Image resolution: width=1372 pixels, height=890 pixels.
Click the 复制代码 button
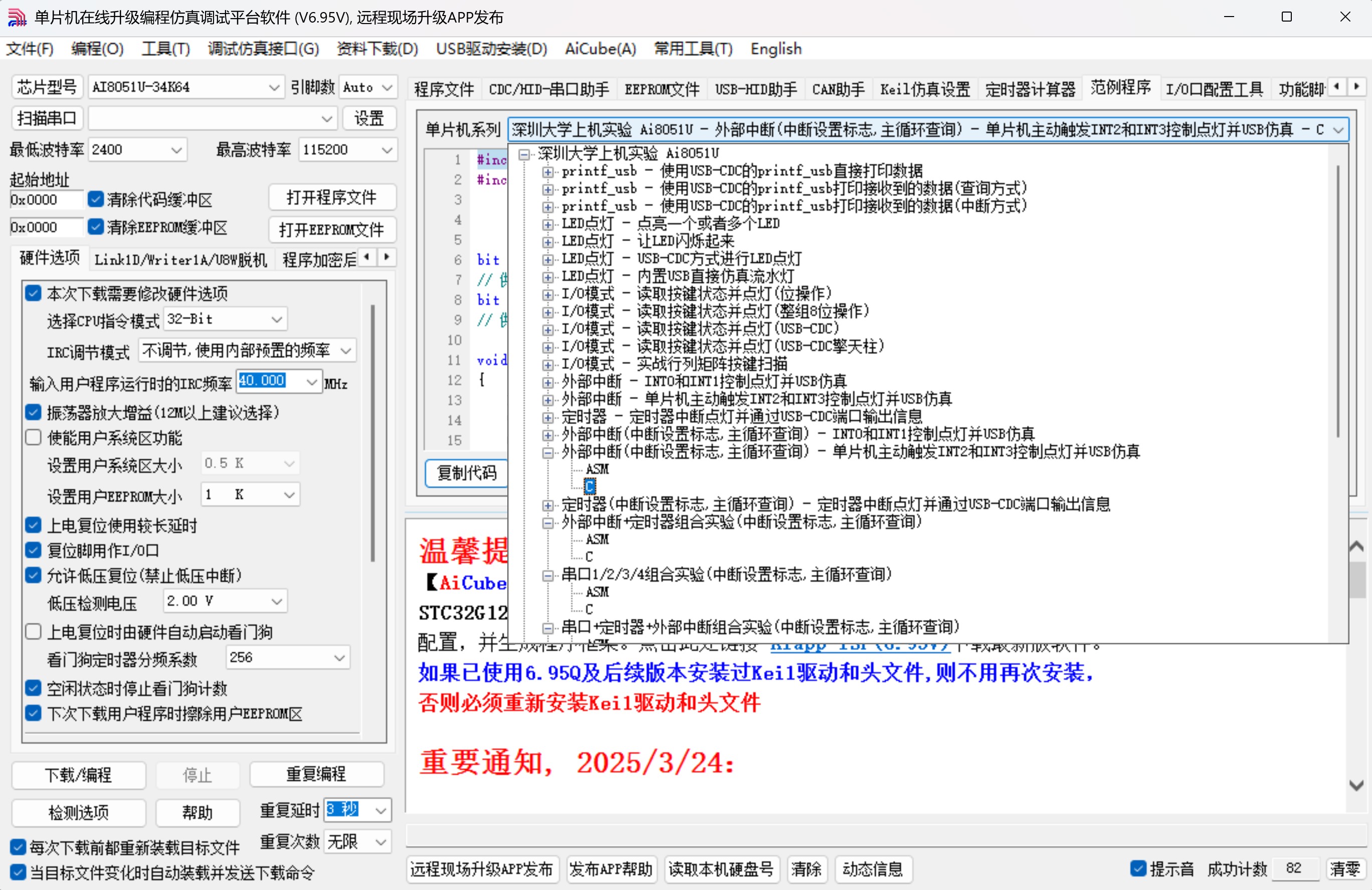[x=466, y=473]
